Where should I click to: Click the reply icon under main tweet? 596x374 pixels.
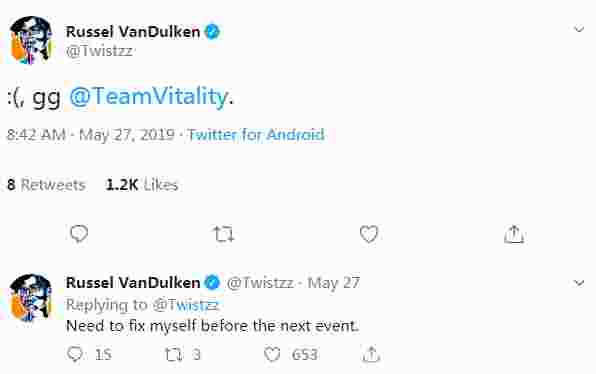coord(79,234)
